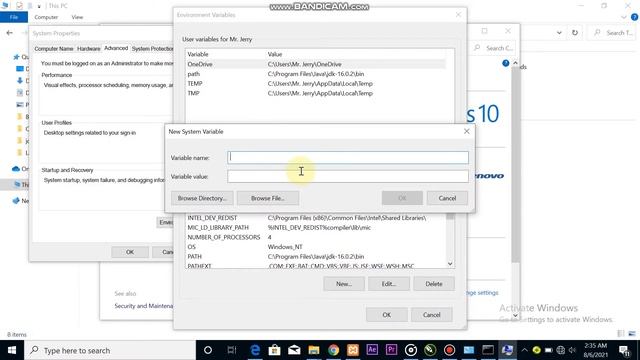
Task: Click the Windows Start button
Action: click(12, 350)
